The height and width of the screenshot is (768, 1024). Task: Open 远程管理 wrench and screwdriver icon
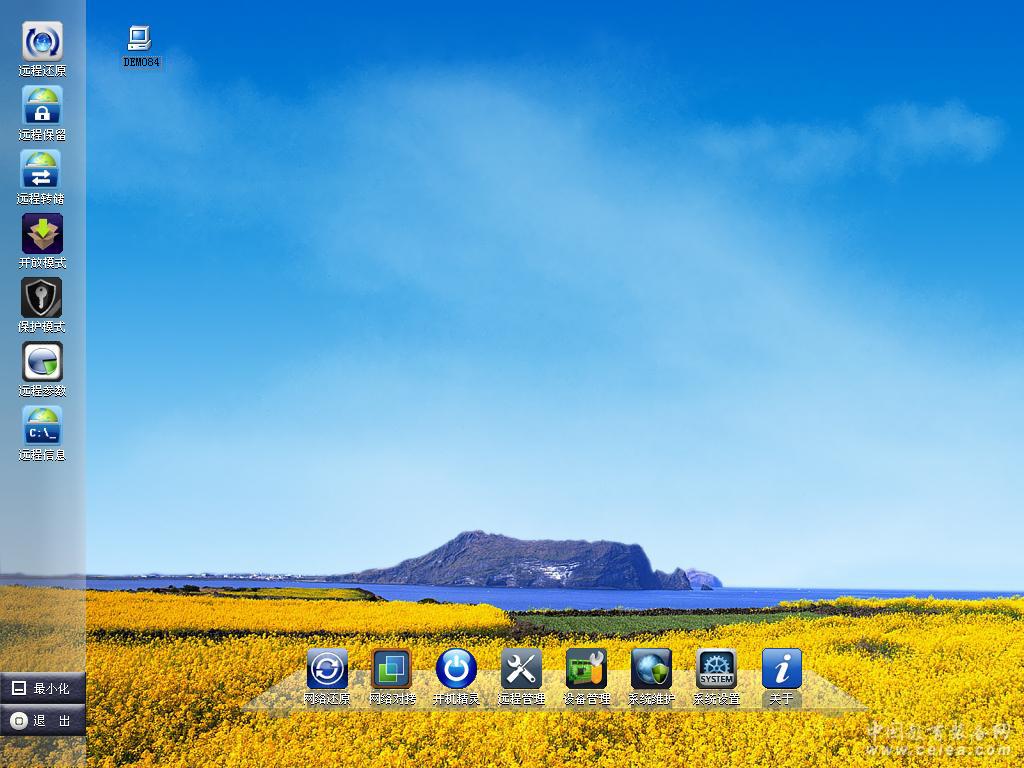click(x=521, y=668)
